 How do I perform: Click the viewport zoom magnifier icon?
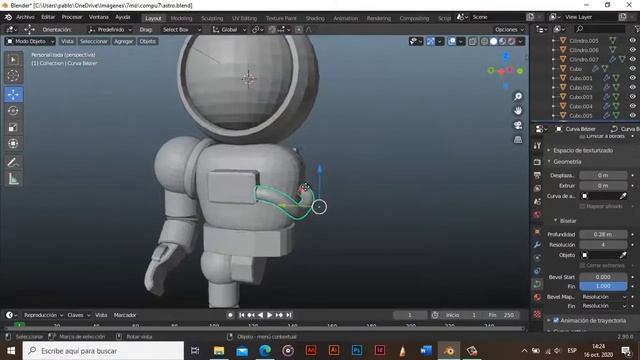point(518,96)
